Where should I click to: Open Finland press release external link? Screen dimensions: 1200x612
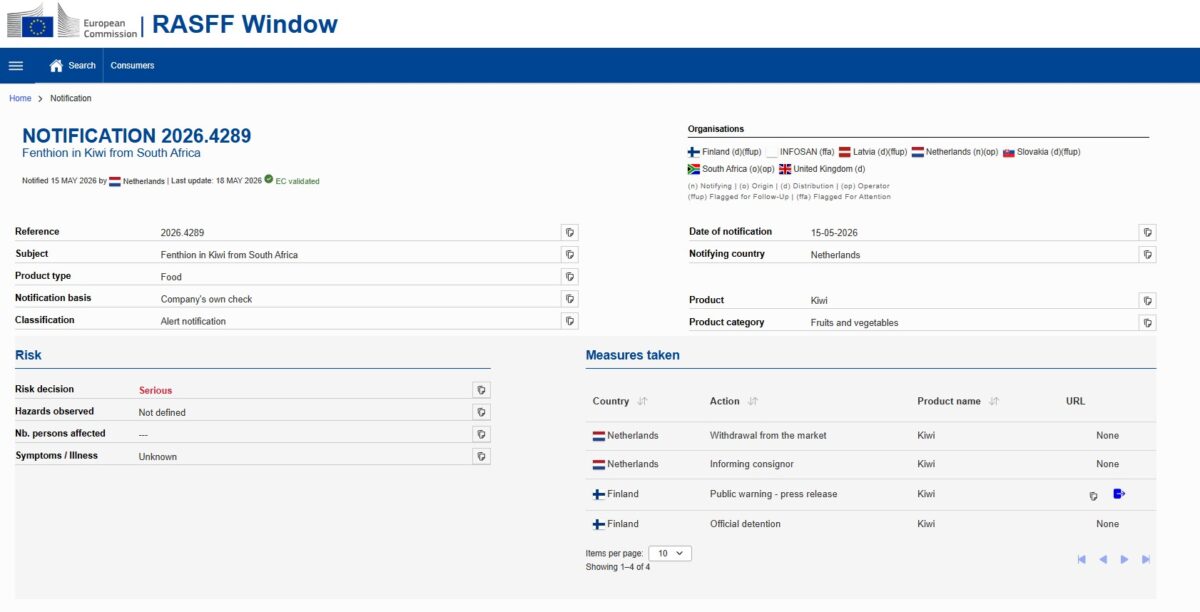point(1119,493)
